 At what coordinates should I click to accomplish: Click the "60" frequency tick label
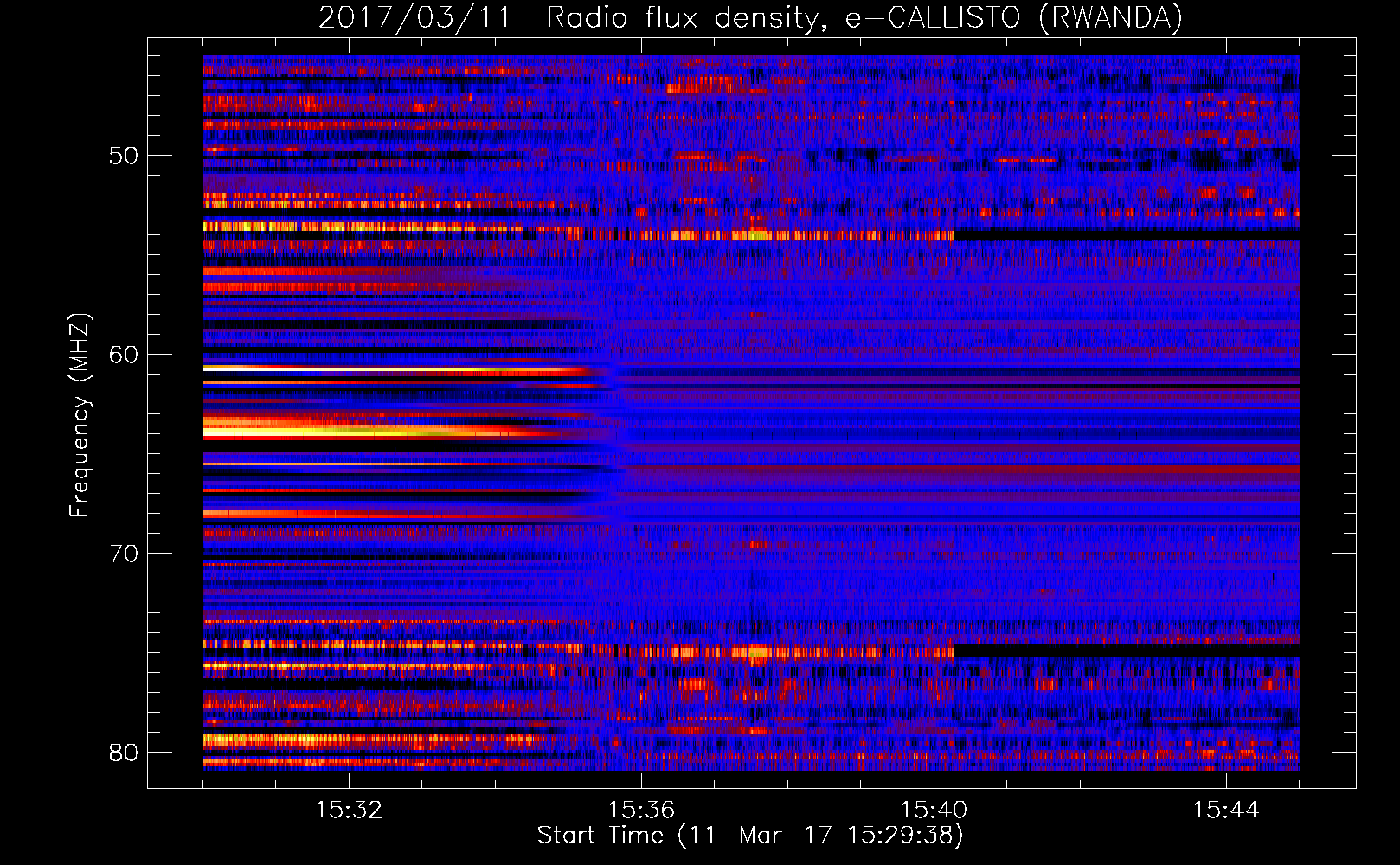click(x=124, y=356)
